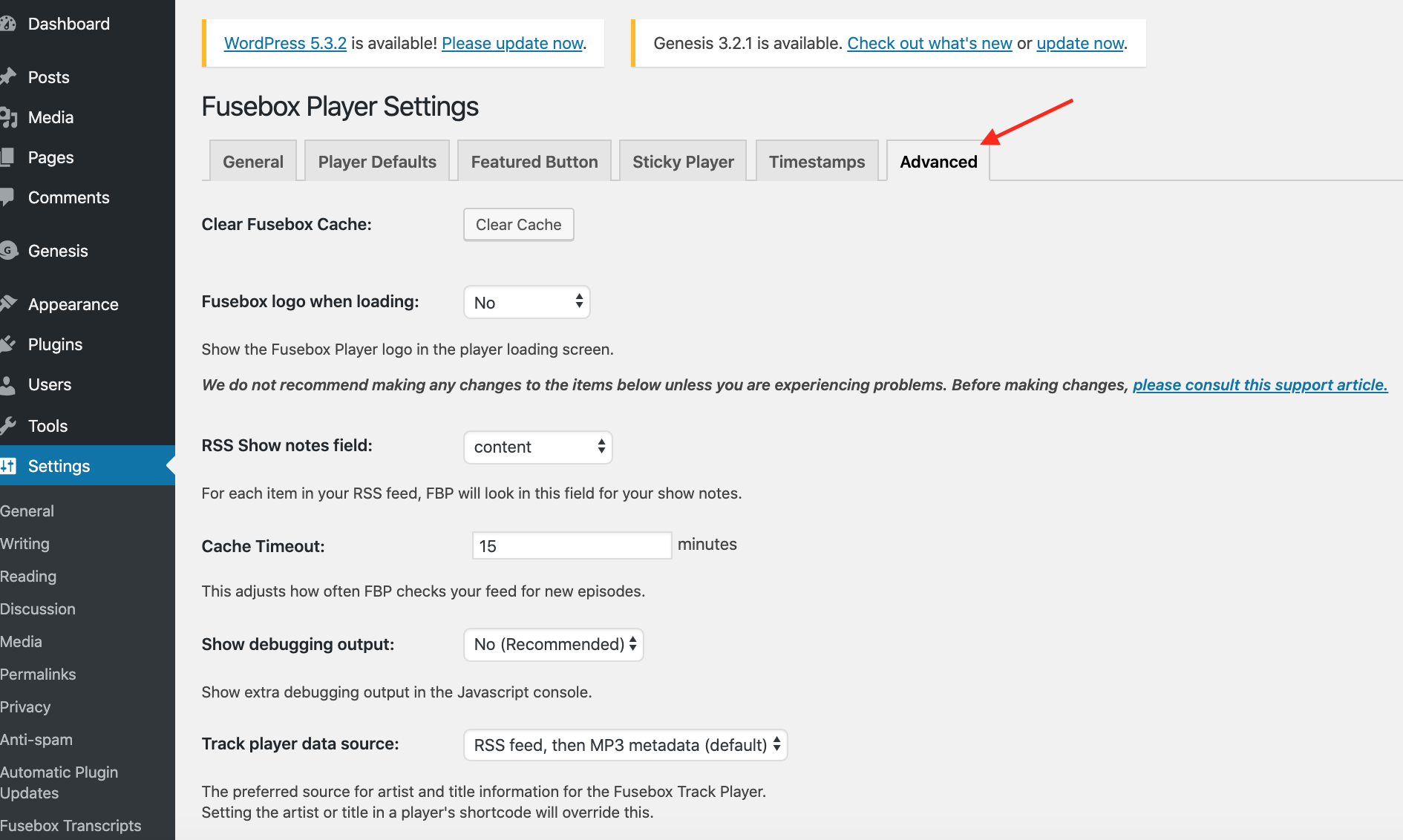The image size is (1403, 840).
Task: Open the Anti-spam settings submenu item
Action: (x=36, y=739)
